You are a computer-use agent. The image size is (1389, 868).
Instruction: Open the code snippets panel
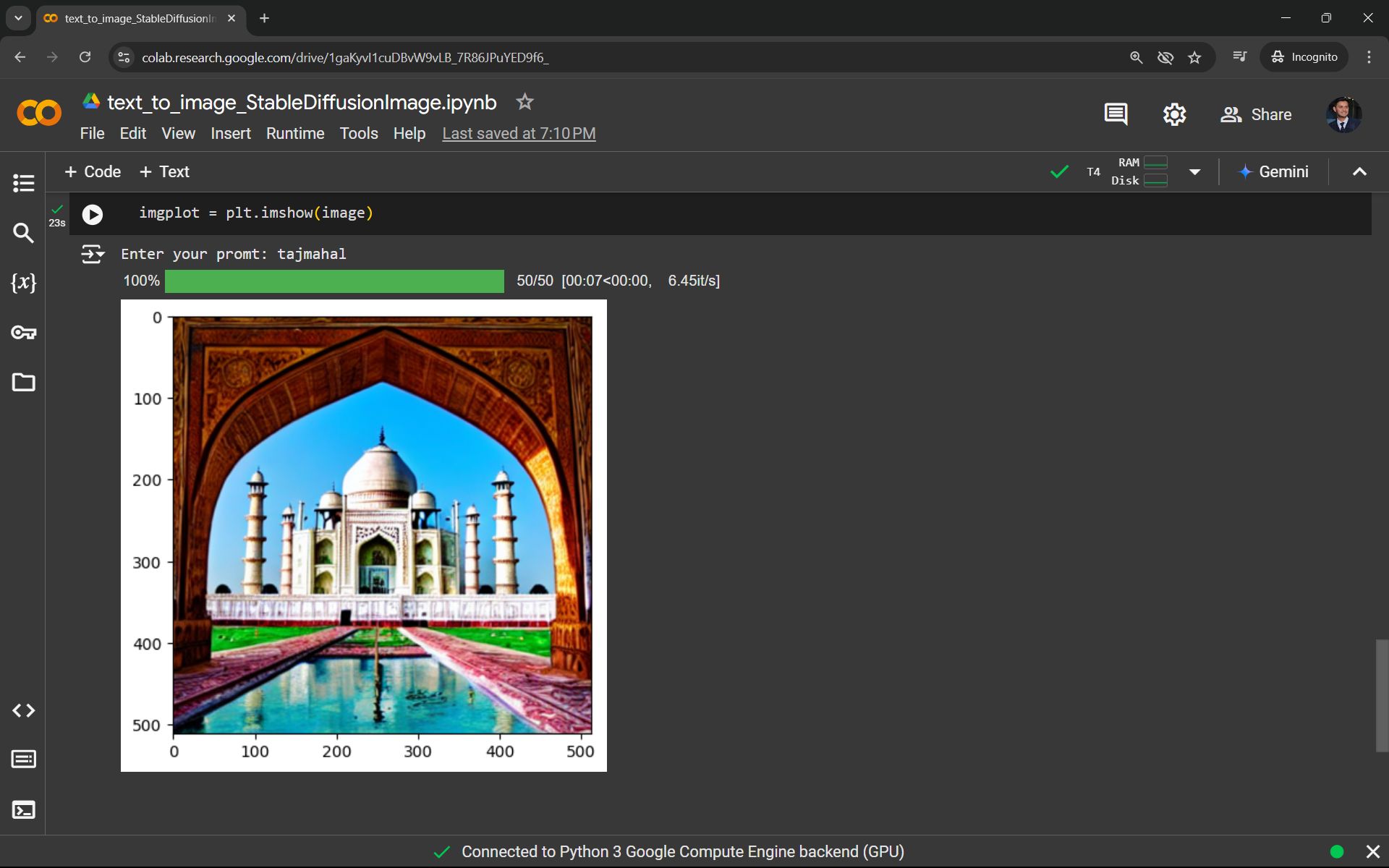23,710
